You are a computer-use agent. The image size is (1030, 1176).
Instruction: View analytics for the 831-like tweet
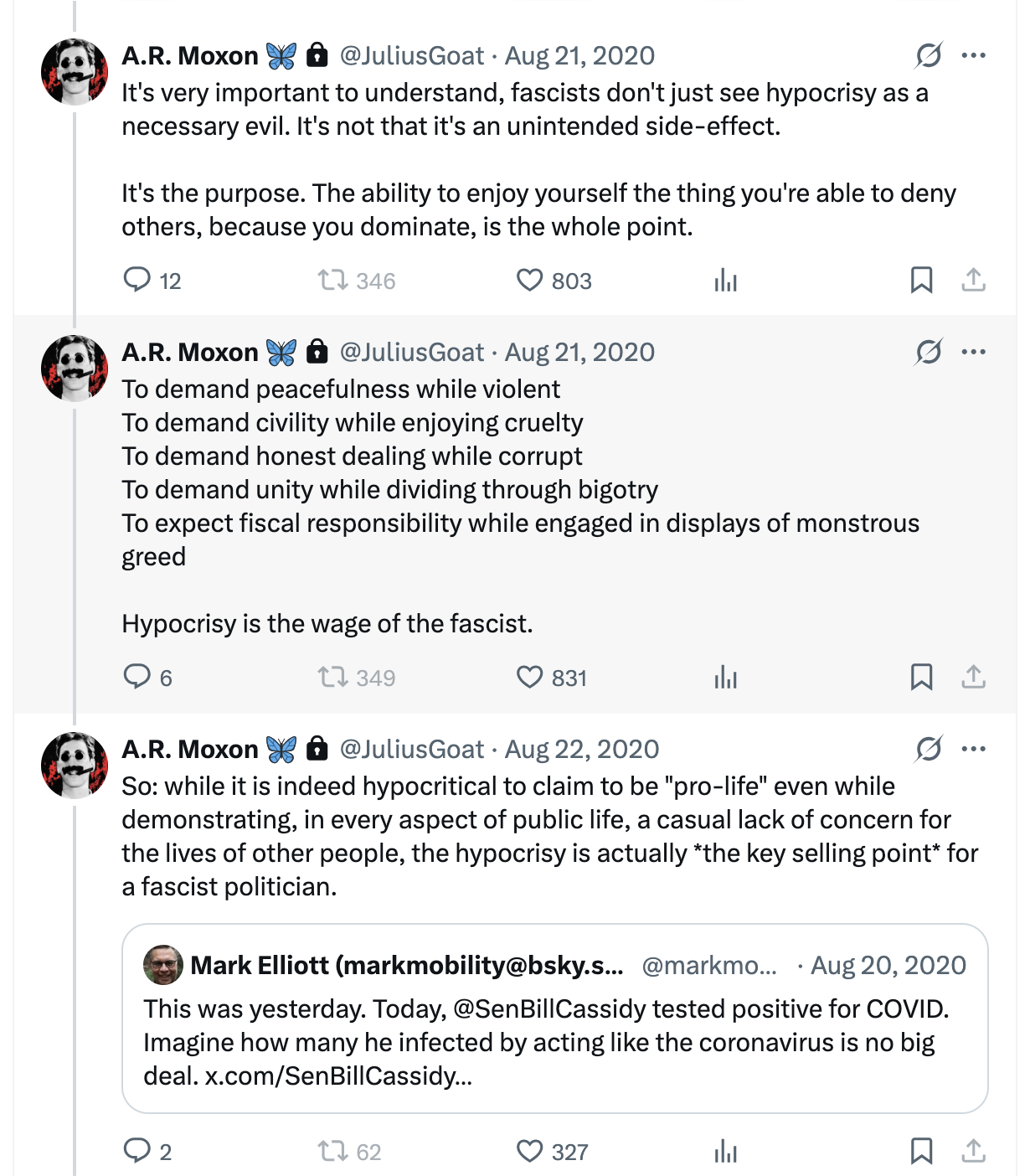[725, 677]
